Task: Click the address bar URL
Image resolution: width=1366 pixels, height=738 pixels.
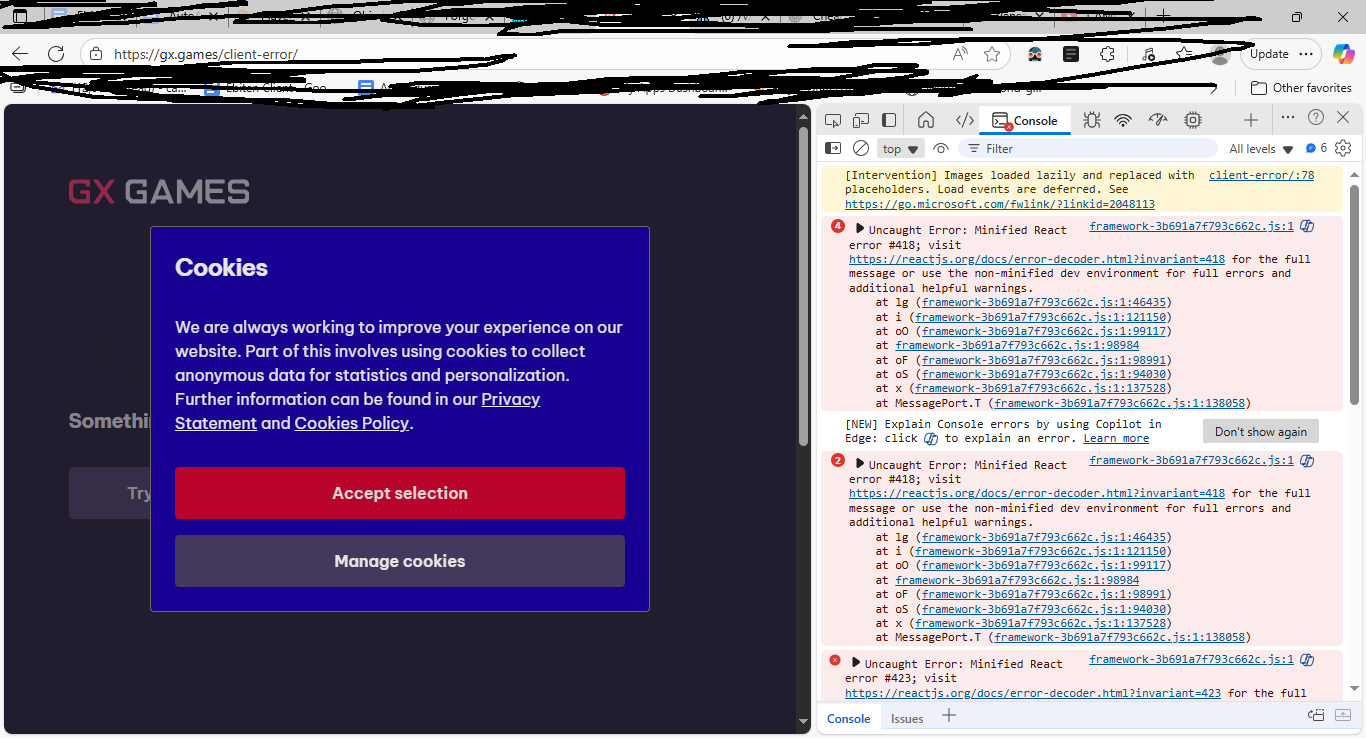Action: (205, 55)
